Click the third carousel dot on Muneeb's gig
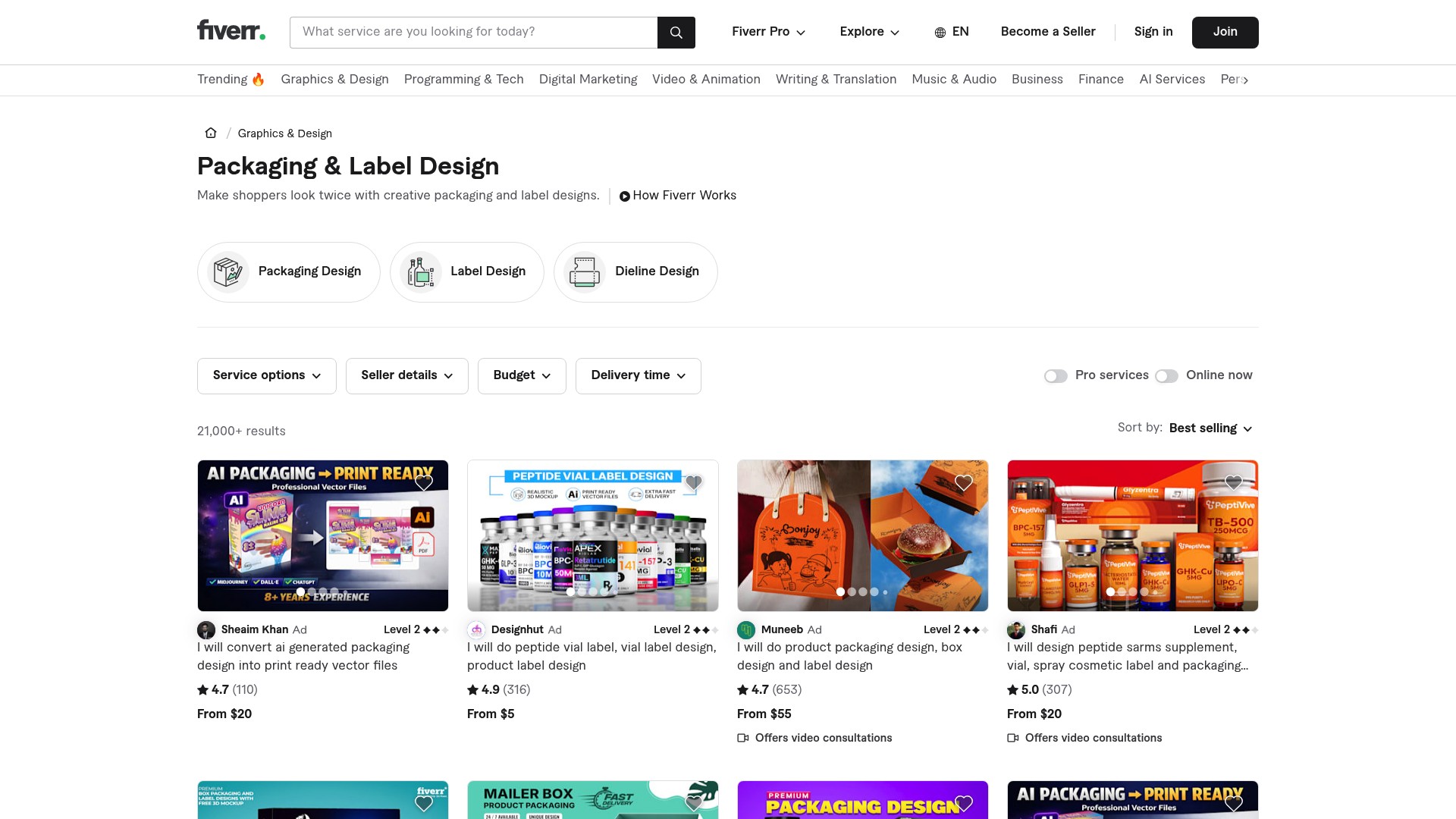This screenshot has height=819, width=1456. pyautogui.click(x=863, y=591)
